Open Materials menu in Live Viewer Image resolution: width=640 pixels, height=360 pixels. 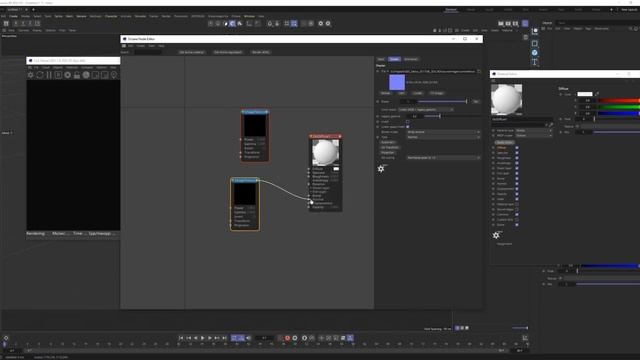[72, 67]
